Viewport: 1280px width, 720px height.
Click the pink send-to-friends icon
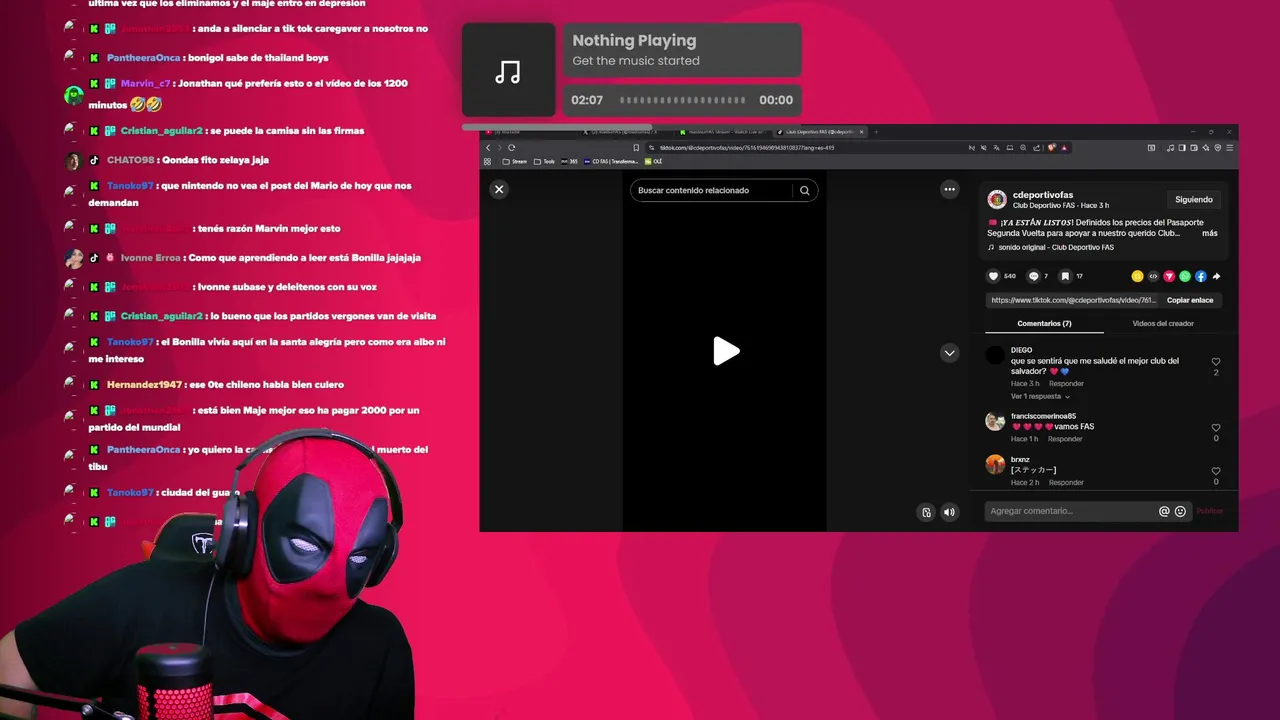(x=1169, y=276)
